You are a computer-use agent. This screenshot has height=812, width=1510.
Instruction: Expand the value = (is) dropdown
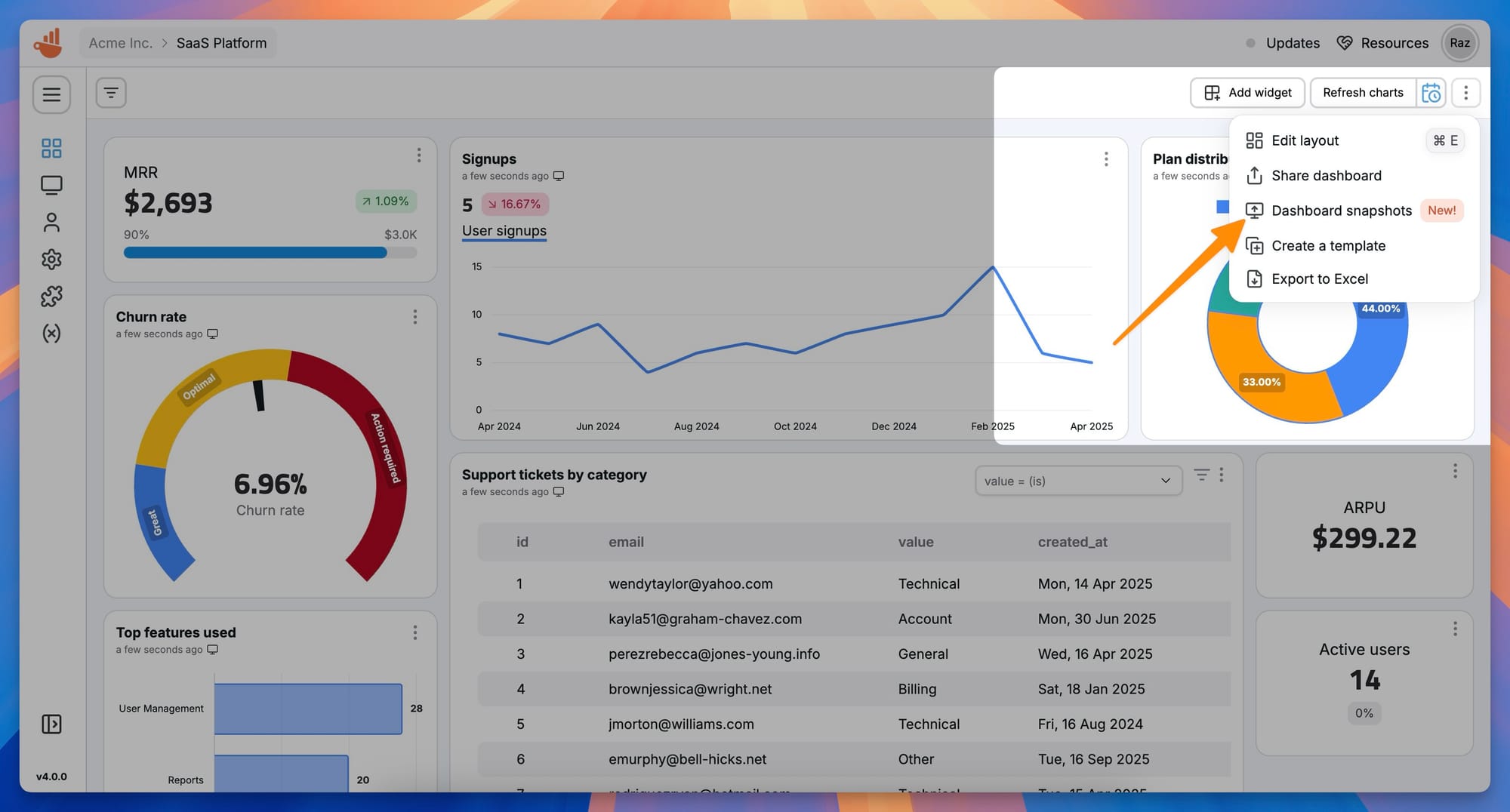pos(1077,481)
